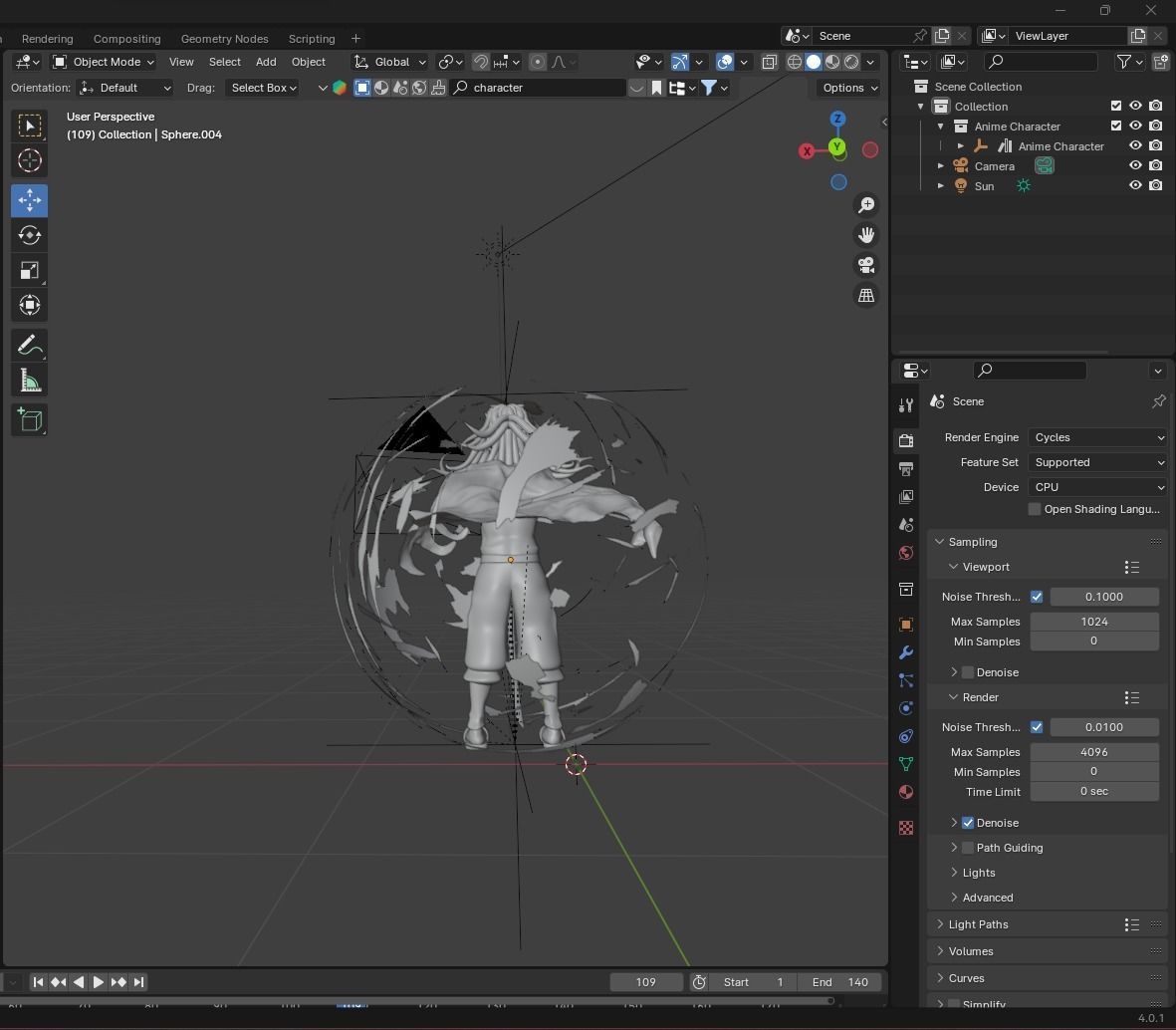Click Render Max Samples field 4096
The height and width of the screenshot is (1030, 1176).
1093,752
